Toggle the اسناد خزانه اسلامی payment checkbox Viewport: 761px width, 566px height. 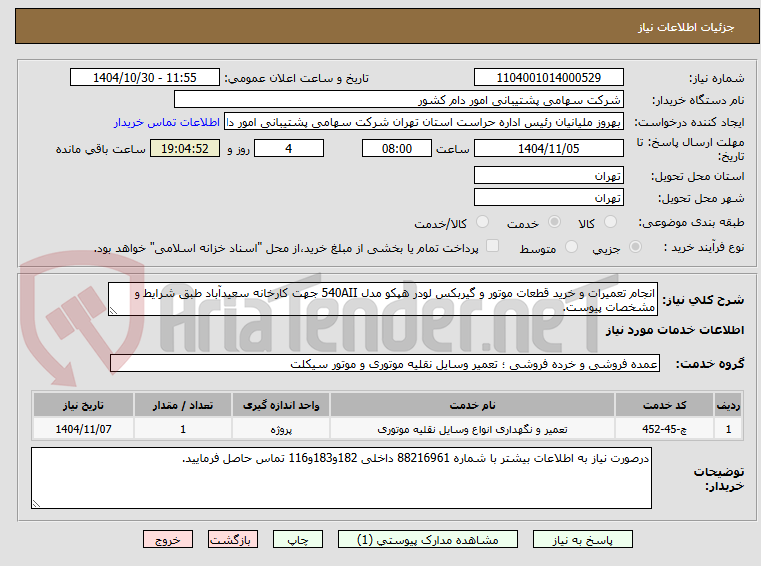(x=492, y=246)
